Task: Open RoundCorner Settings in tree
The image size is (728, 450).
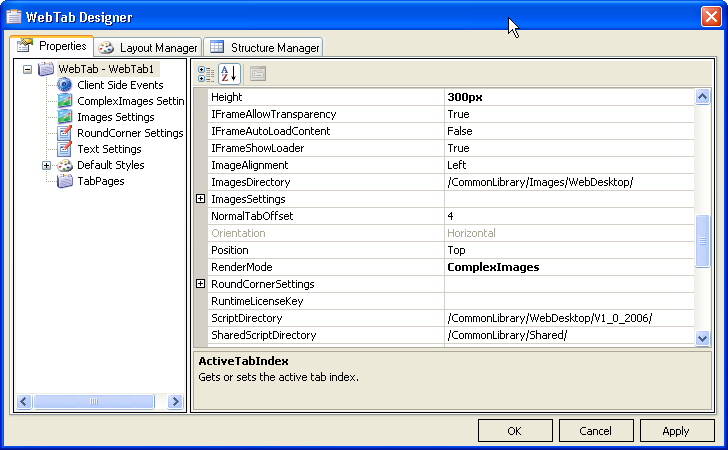Action: (x=130, y=133)
